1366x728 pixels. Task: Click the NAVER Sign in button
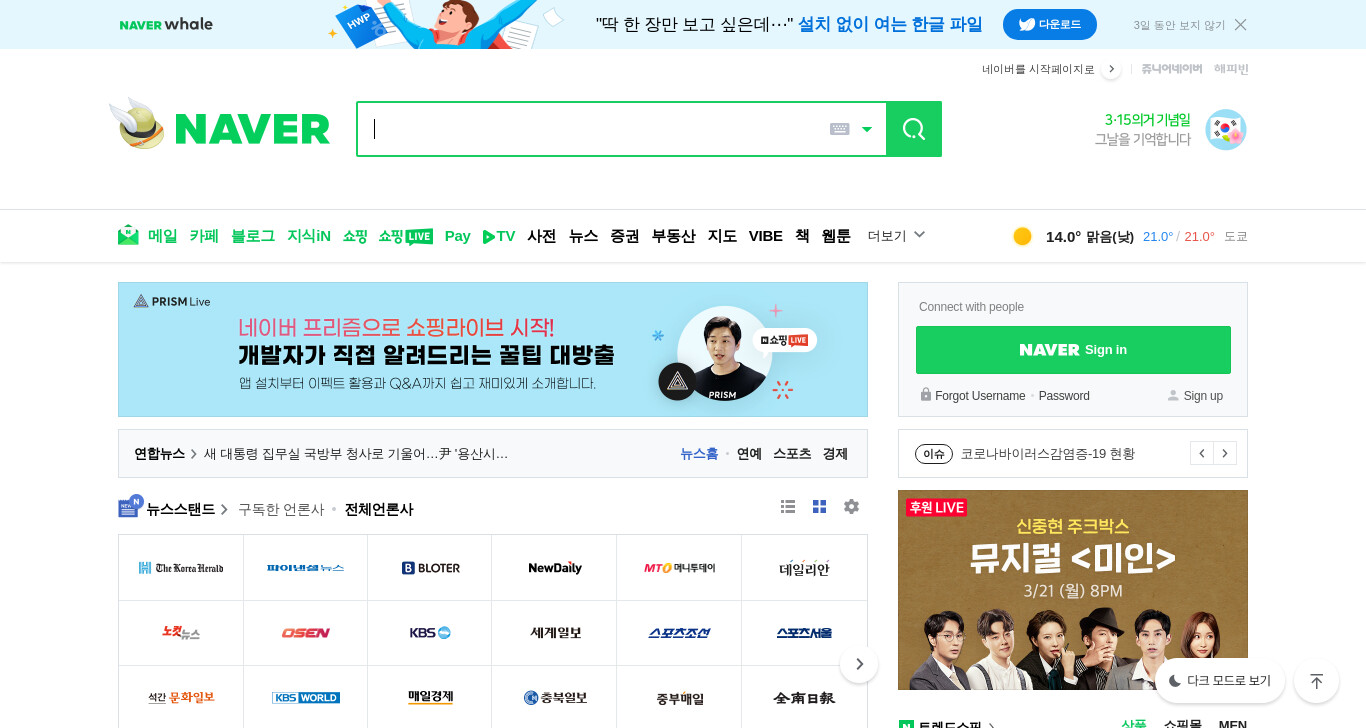click(x=1073, y=350)
